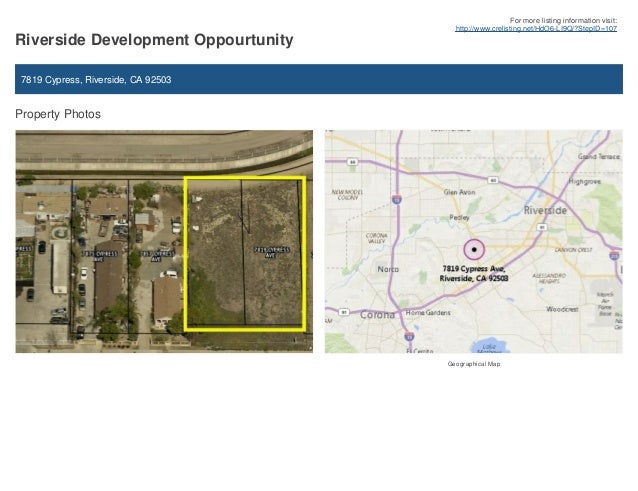Click the 'Corona' city label on map
Screen dimensions: 638x491
378,315
